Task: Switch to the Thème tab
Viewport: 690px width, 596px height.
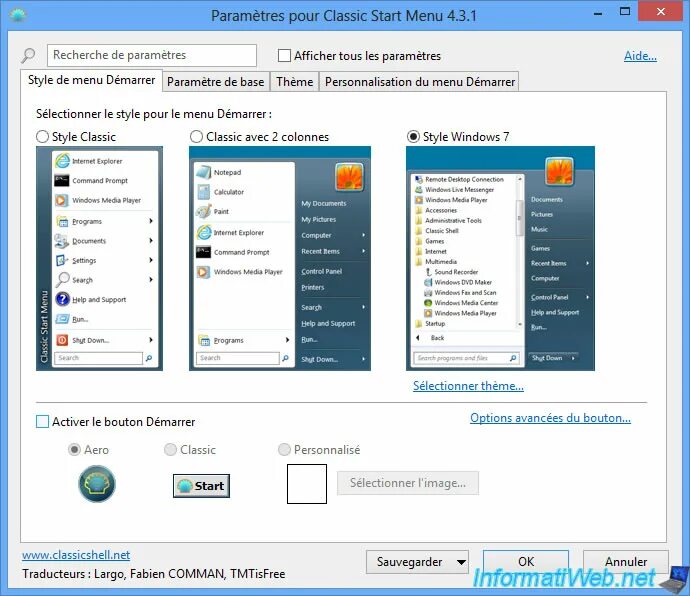Action: (294, 82)
